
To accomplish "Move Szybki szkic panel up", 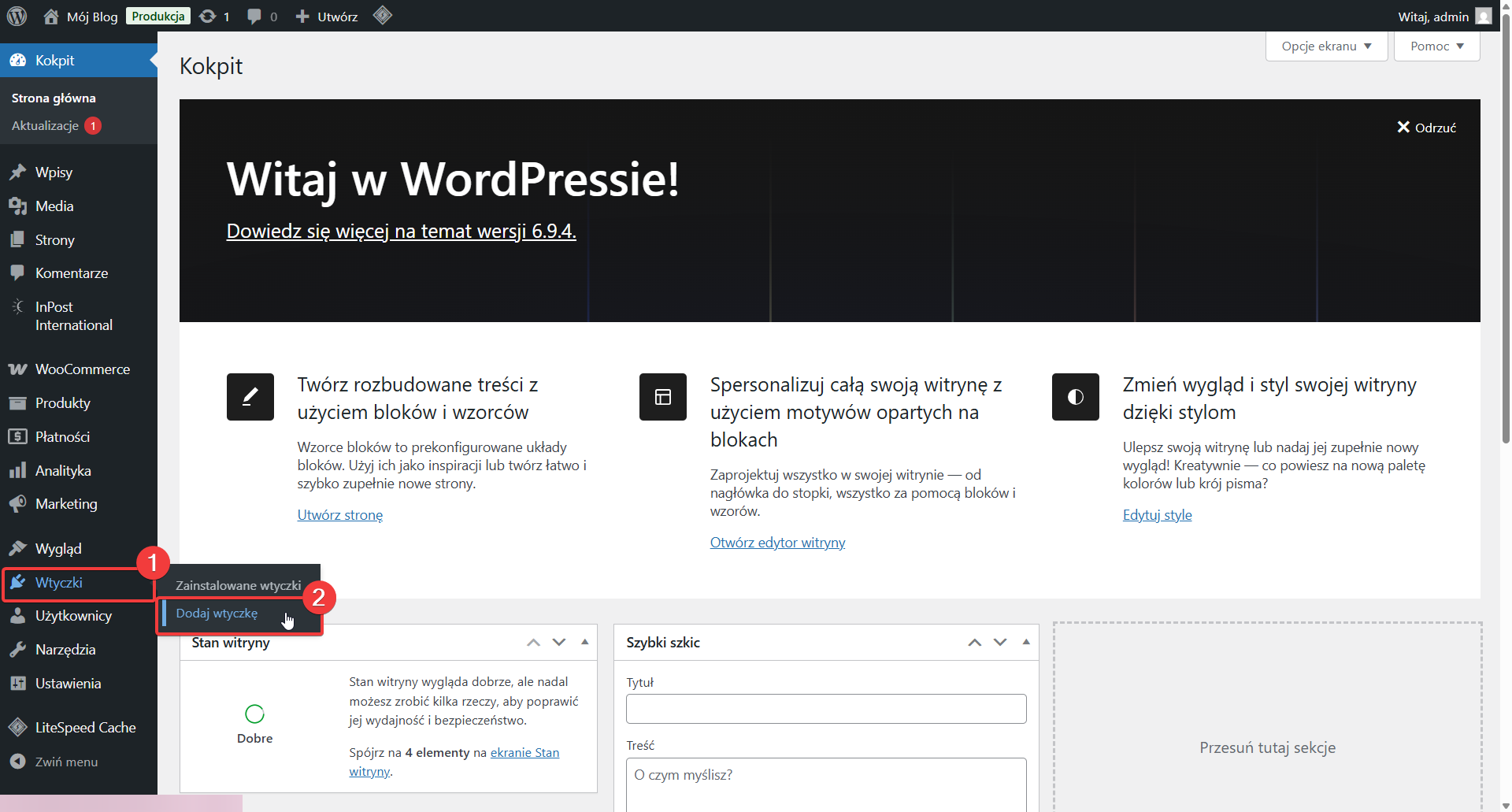I will [x=975, y=643].
